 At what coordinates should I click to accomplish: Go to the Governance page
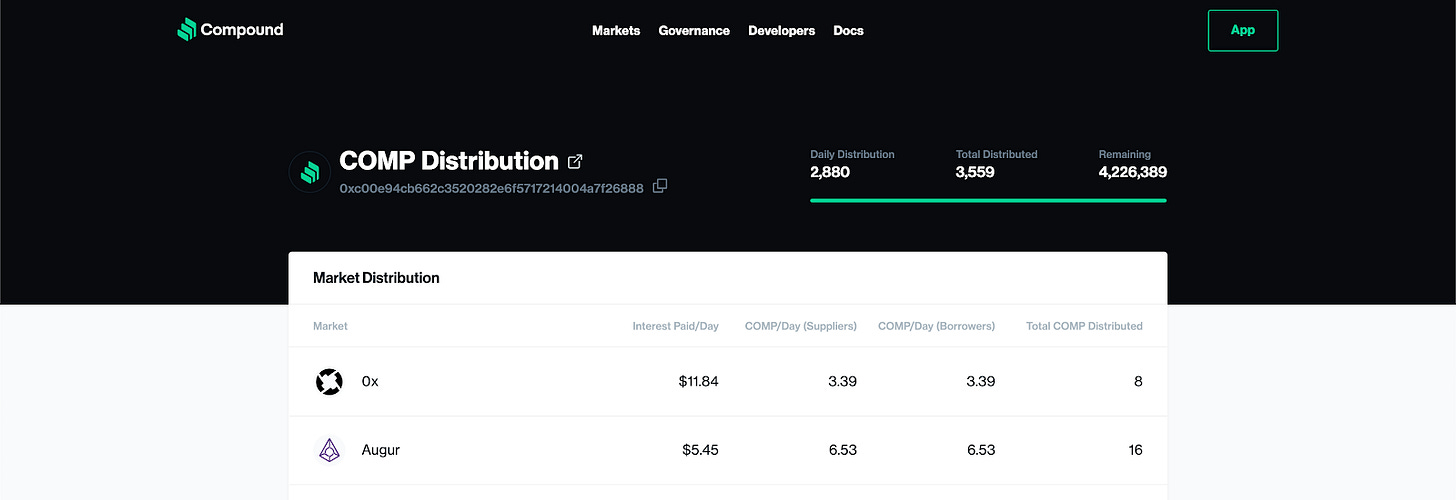[x=694, y=30]
